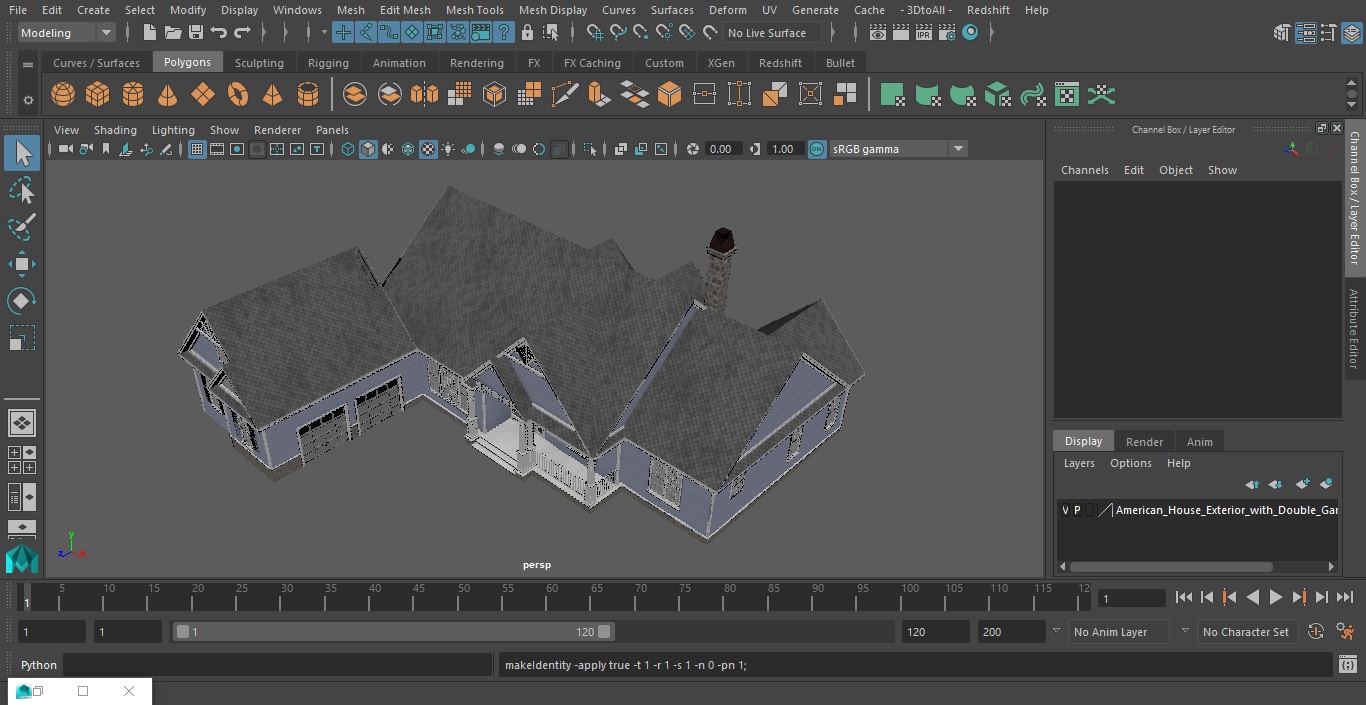Open the Deform menu
1366x705 pixels.
click(727, 10)
